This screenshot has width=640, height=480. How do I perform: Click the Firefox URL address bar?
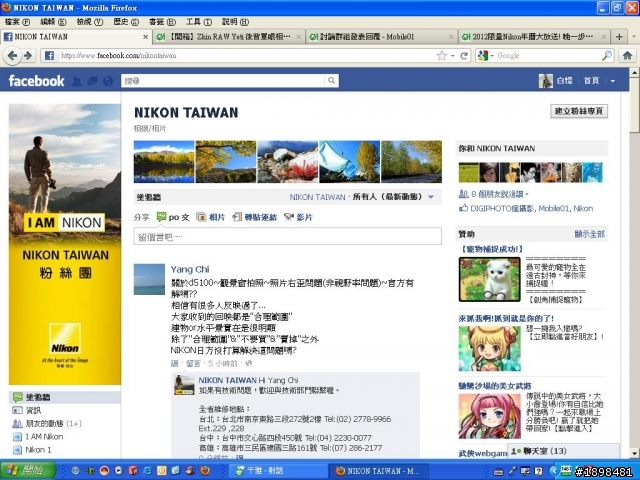point(246,56)
